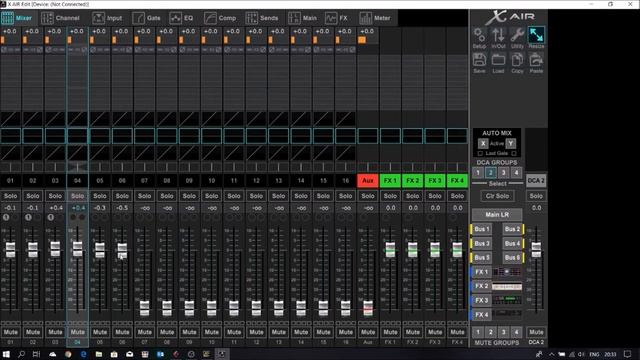Viewport: 640px width, 360px height.
Task: Open the Windows Start menu
Action: (x=6, y=354)
